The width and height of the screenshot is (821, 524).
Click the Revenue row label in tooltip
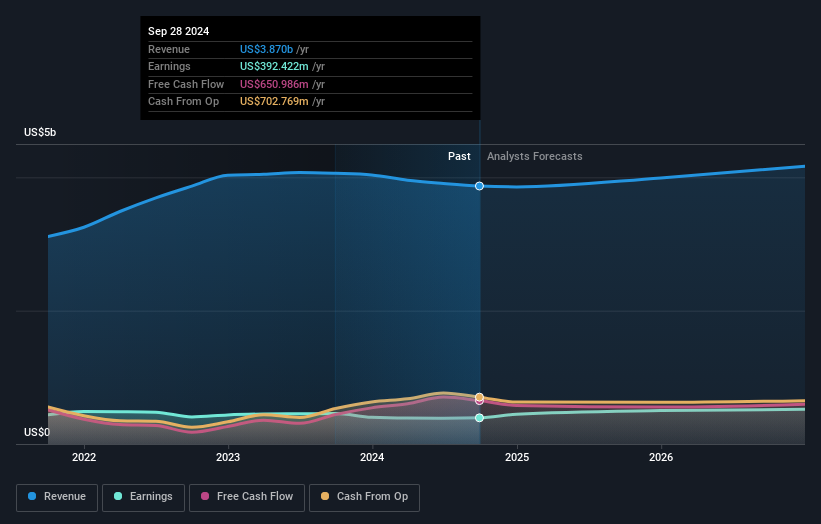[x=169, y=49]
